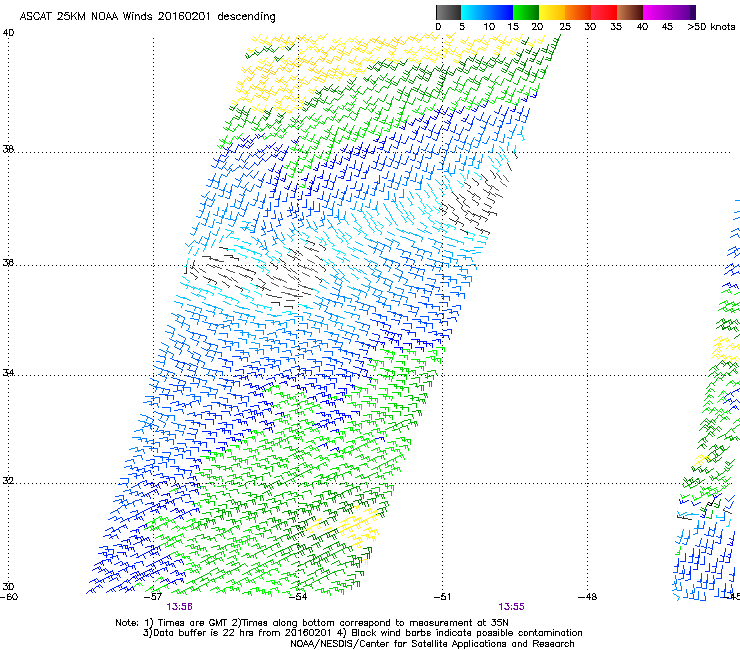The width and height of the screenshot is (740, 650).
Task: Click the red 30-35 knots legend color
Action: [x=604, y=12]
